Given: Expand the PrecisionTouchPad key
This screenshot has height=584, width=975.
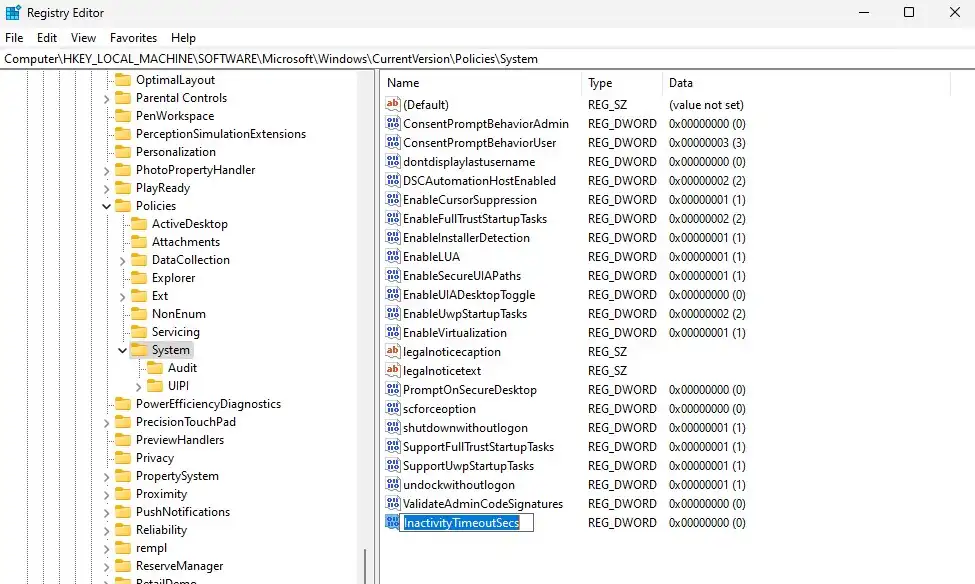Looking at the screenshot, I should click(106, 423).
